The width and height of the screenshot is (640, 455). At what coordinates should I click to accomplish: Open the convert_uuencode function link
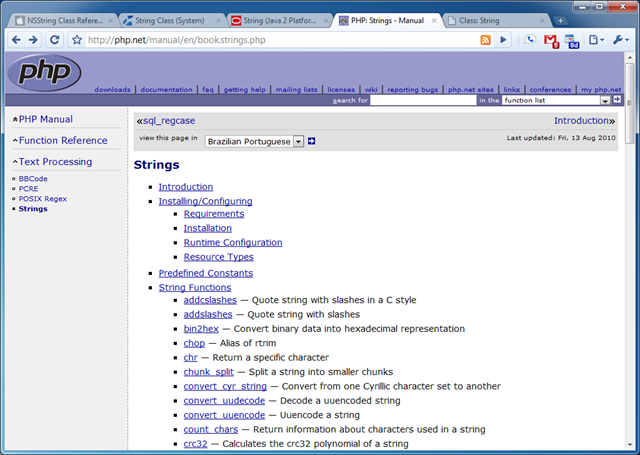coord(224,415)
